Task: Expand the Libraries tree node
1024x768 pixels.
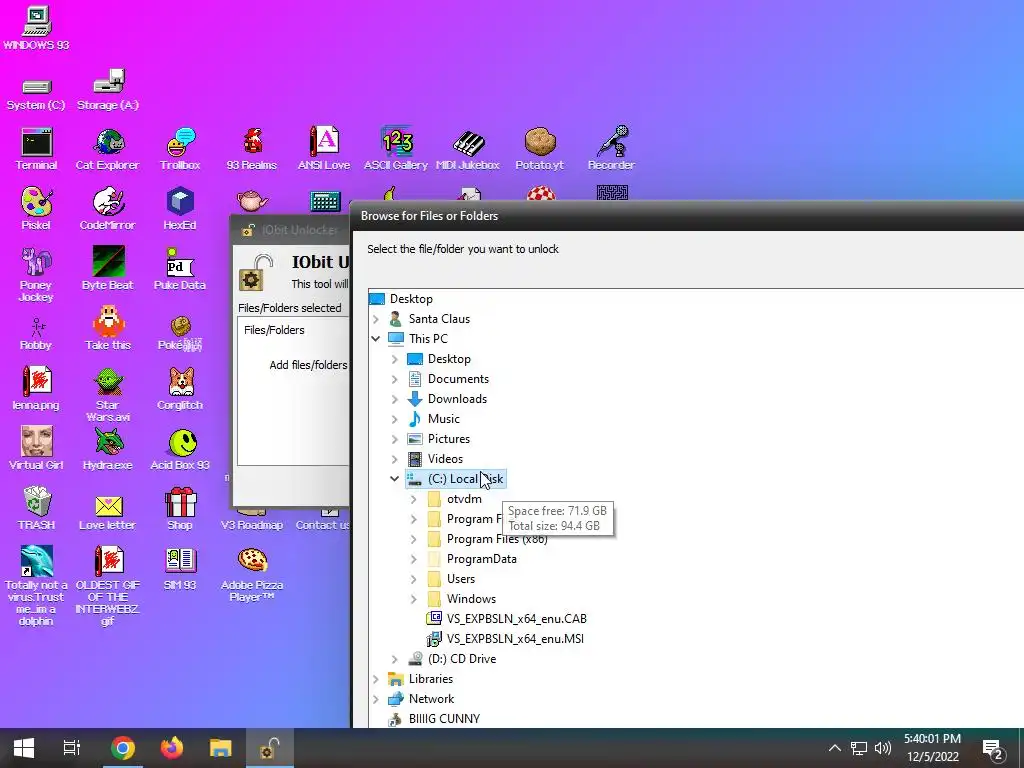Action: coord(376,679)
